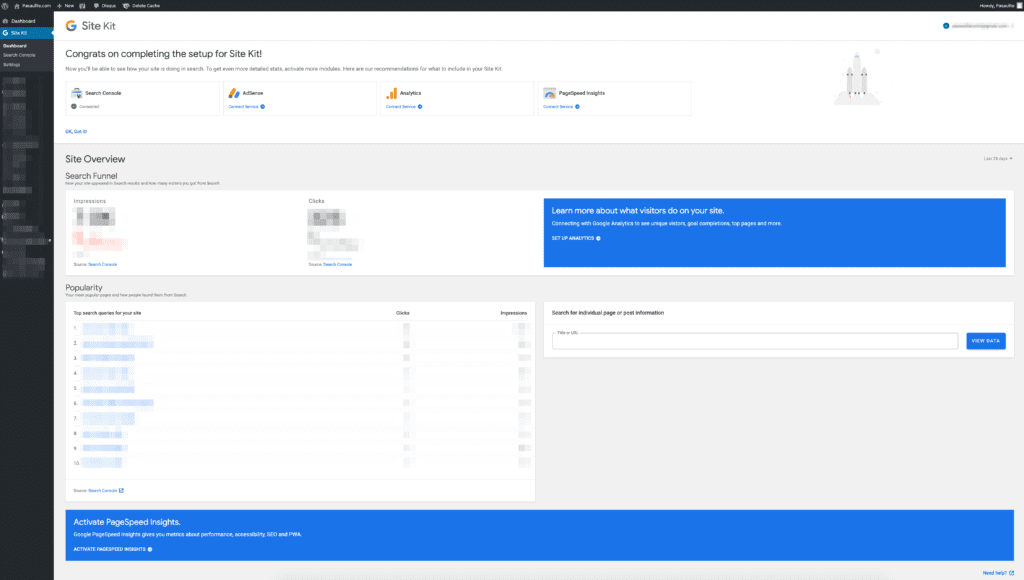1024x580 pixels.
Task: Select the Site Kit sidebar menu item
Action: 27,33
